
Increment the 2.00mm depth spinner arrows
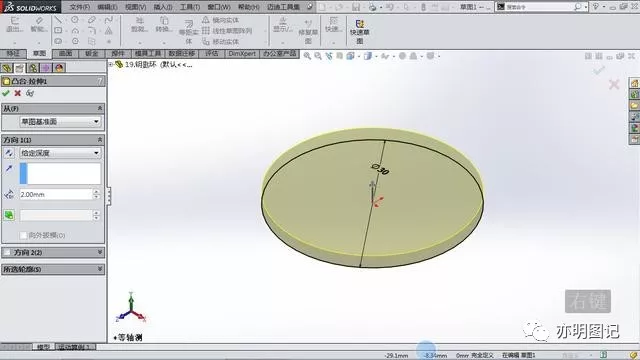click(x=96, y=194)
